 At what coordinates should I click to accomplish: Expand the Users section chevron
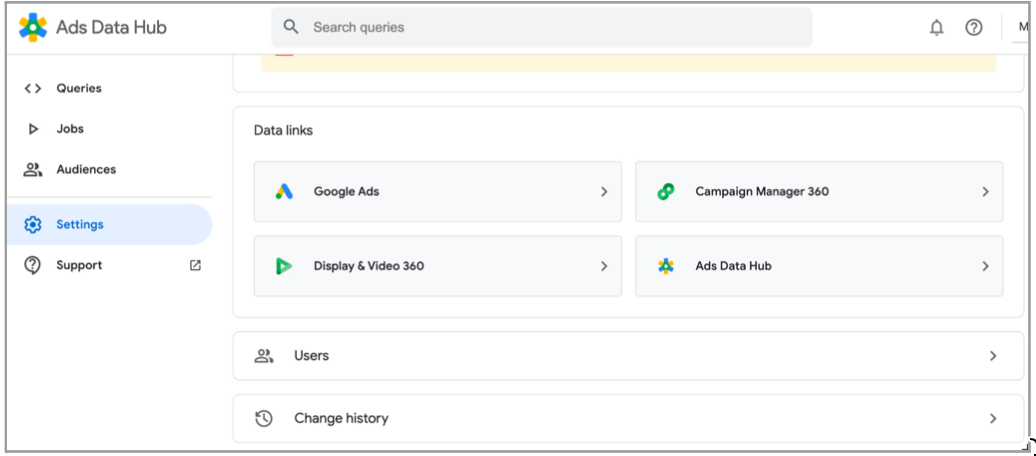tap(992, 356)
